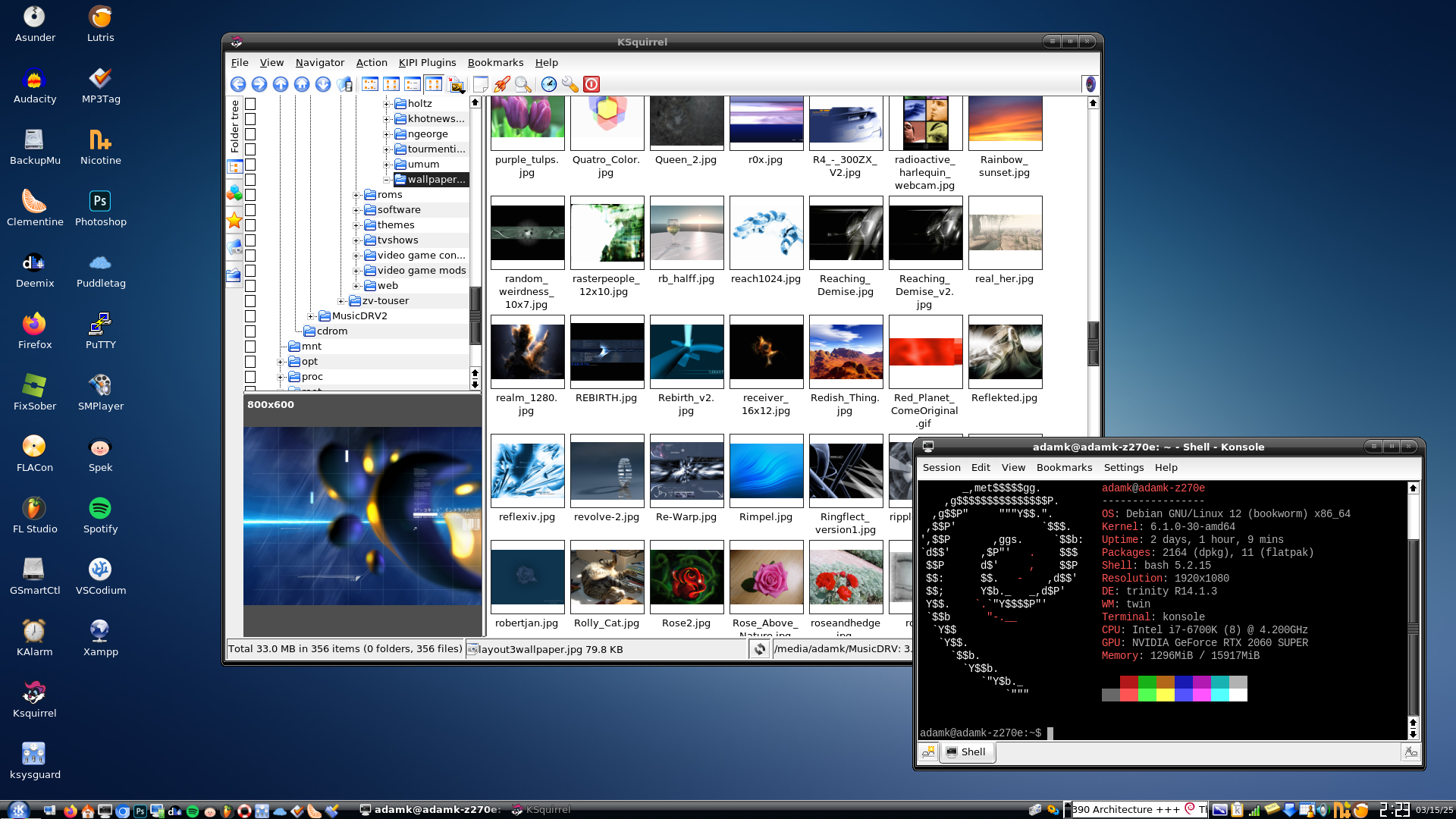The height and width of the screenshot is (819, 1456).
Task: Select the Rimpel.jpg thumbnail
Action: click(x=766, y=479)
